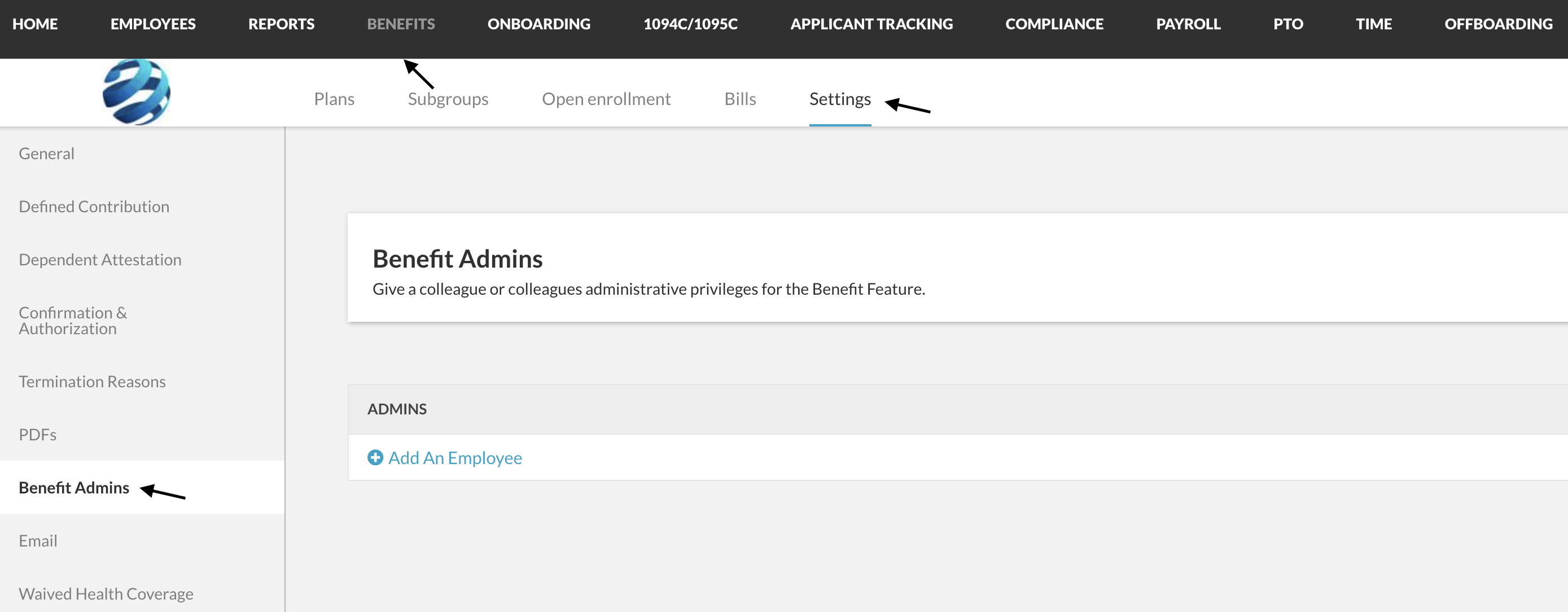The image size is (1568, 612).
Task: Open the ONBOARDING menu item
Action: 538,24
